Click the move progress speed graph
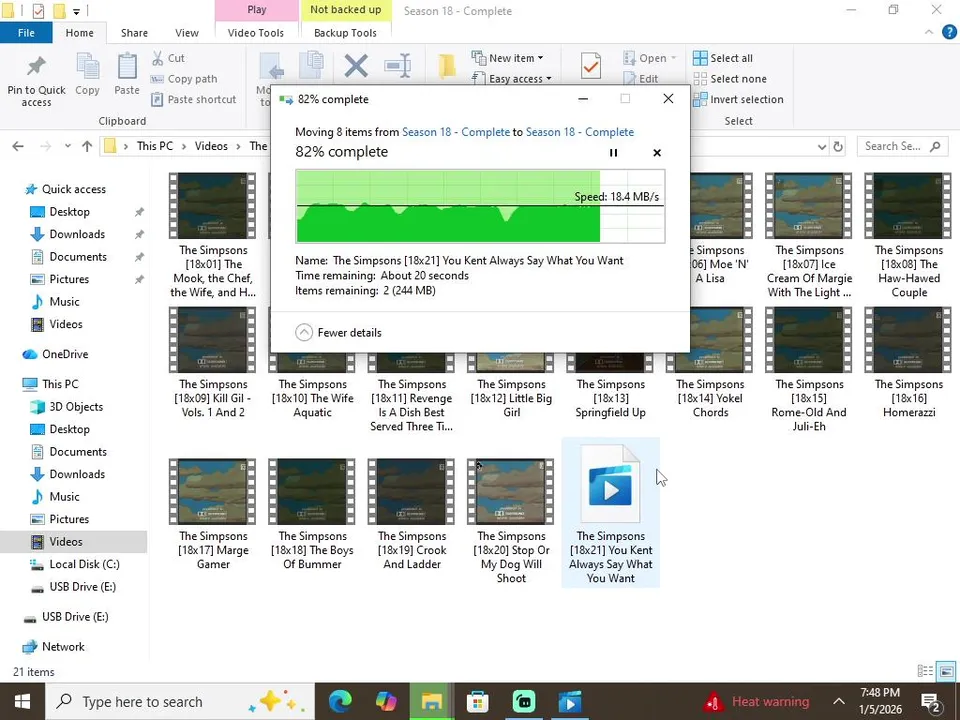The width and height of the screenshot is (960, 720). (480, 207)
